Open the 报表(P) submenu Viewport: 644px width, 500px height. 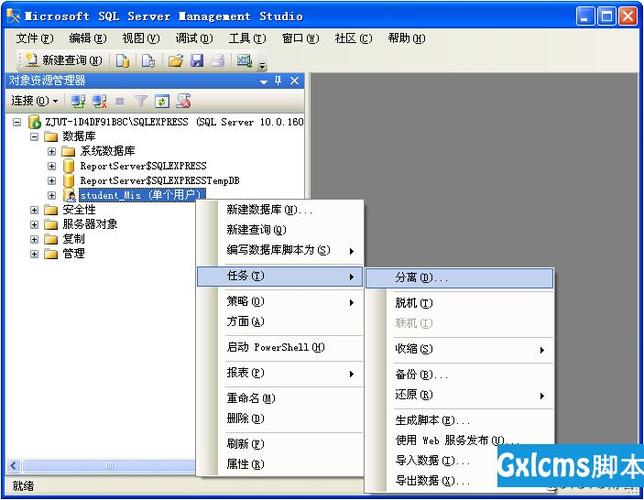pyautogui.click(x=280, y=373)
